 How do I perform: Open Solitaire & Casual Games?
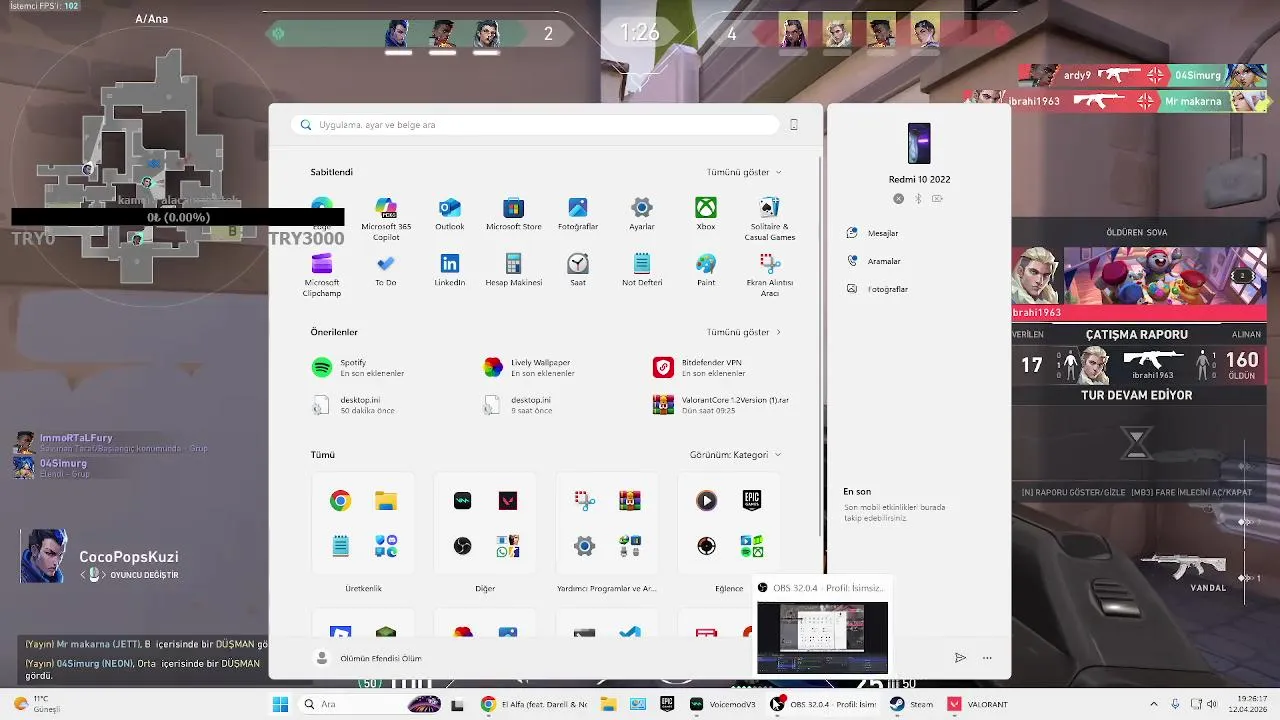click(x=770, y=218)
